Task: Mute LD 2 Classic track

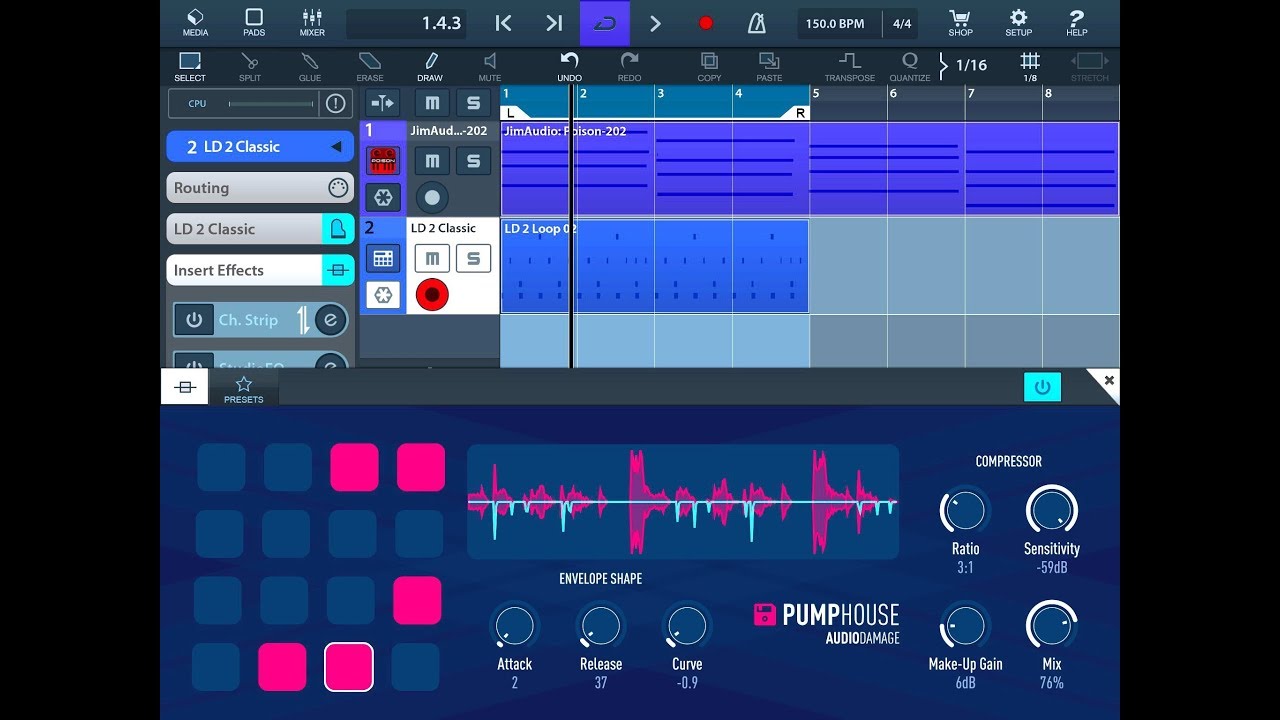Action: click(432, 259)
